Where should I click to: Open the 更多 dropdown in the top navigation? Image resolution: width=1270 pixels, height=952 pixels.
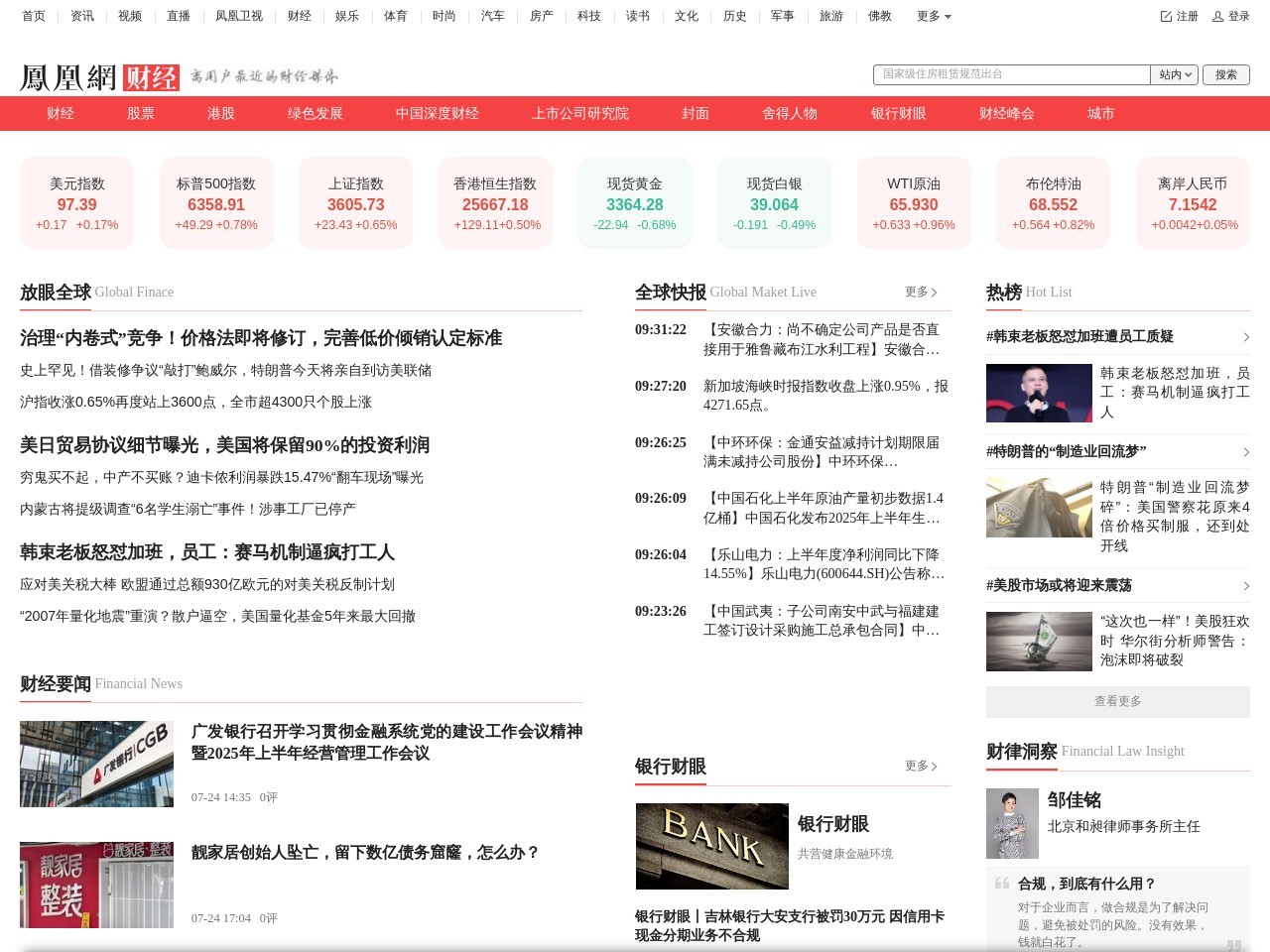[x=931, y=16]
